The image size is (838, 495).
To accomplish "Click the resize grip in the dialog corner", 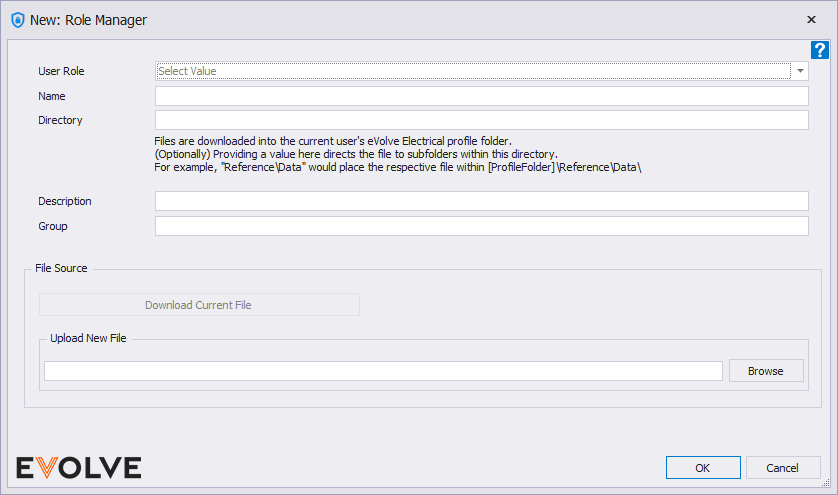I will coord(826,483).
